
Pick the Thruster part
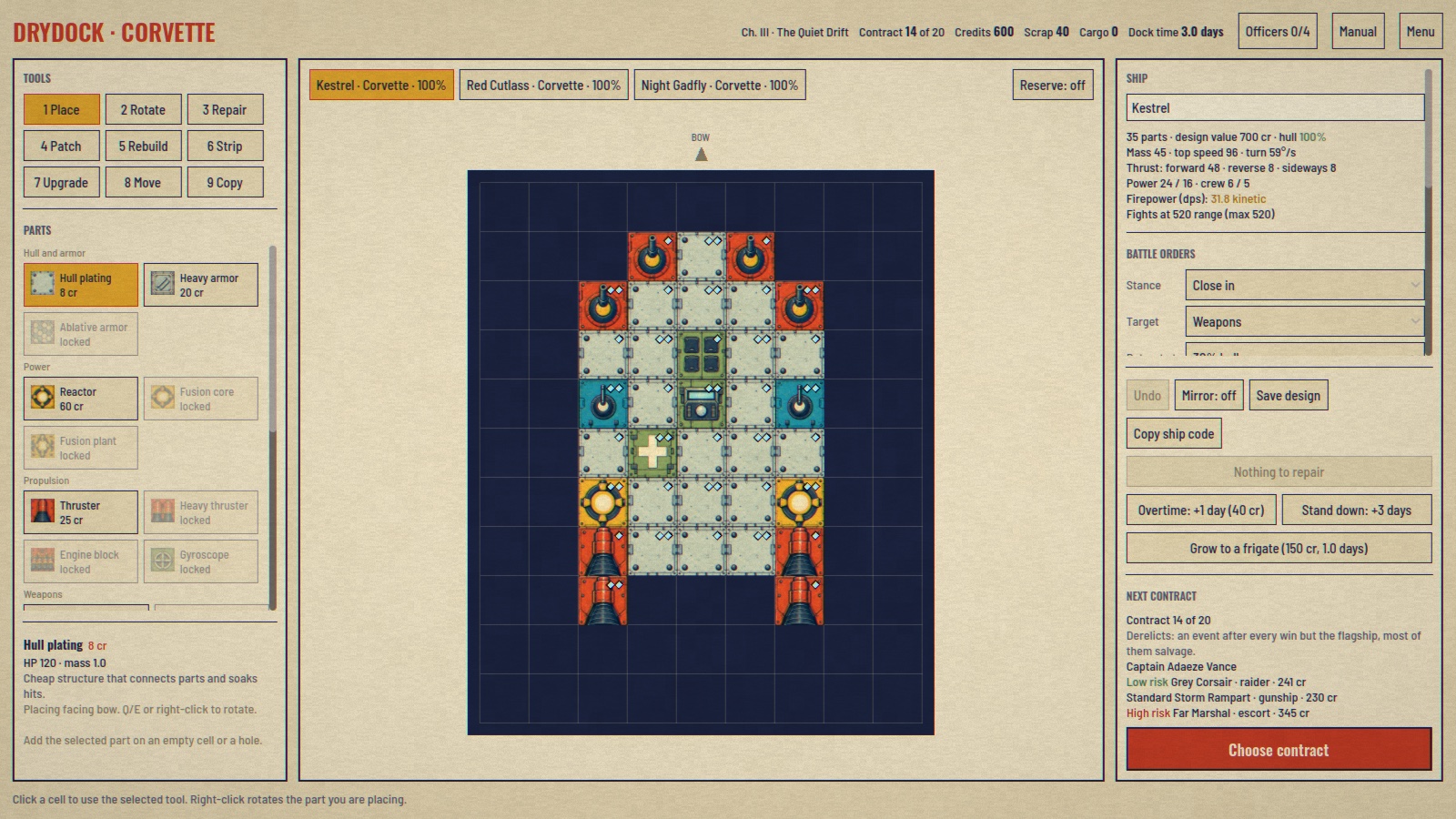coord(81,512)
